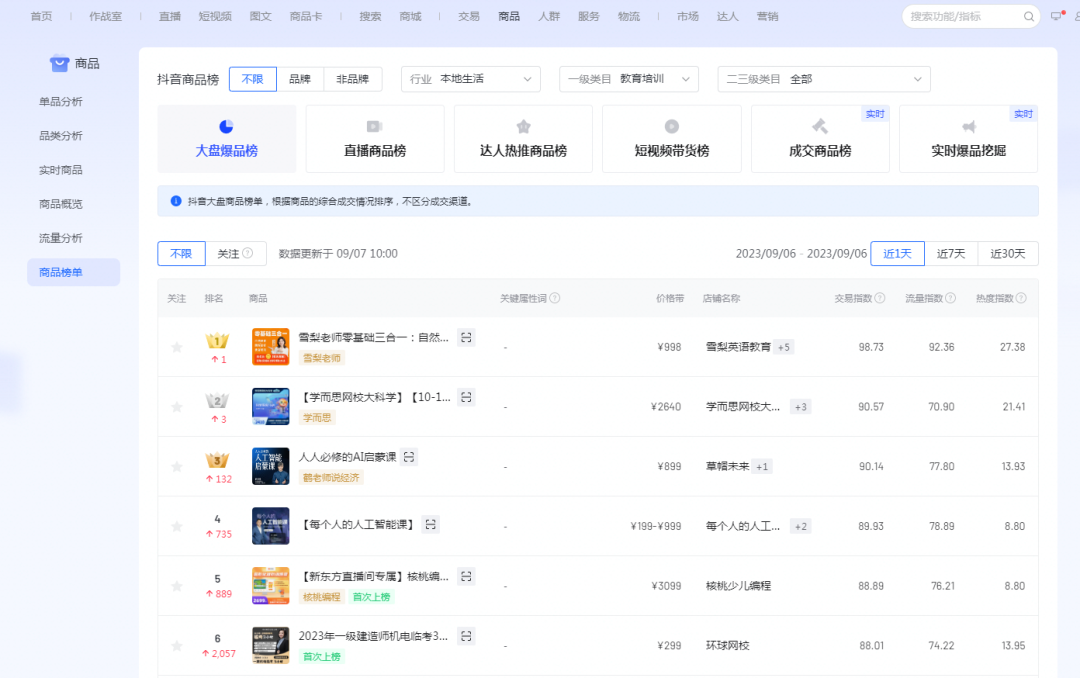1080x678 pixels.
Task: Select 品牌 brand filter option
Action: click(300, 79)
